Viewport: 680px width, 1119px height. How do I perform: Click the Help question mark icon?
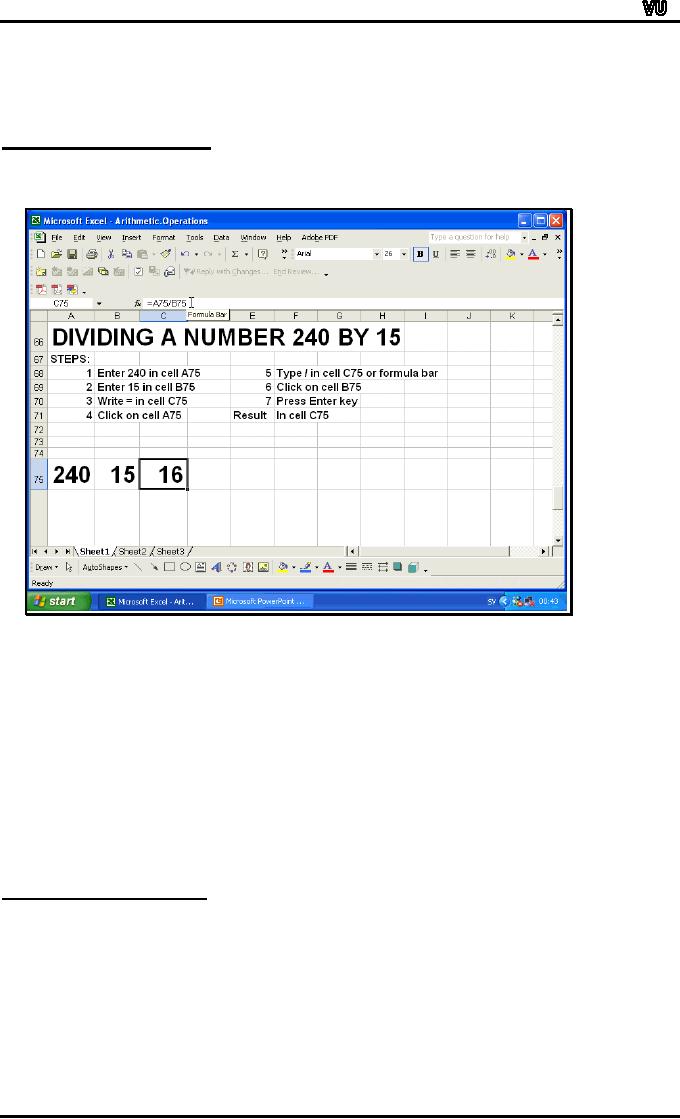[x=263, y=254]
